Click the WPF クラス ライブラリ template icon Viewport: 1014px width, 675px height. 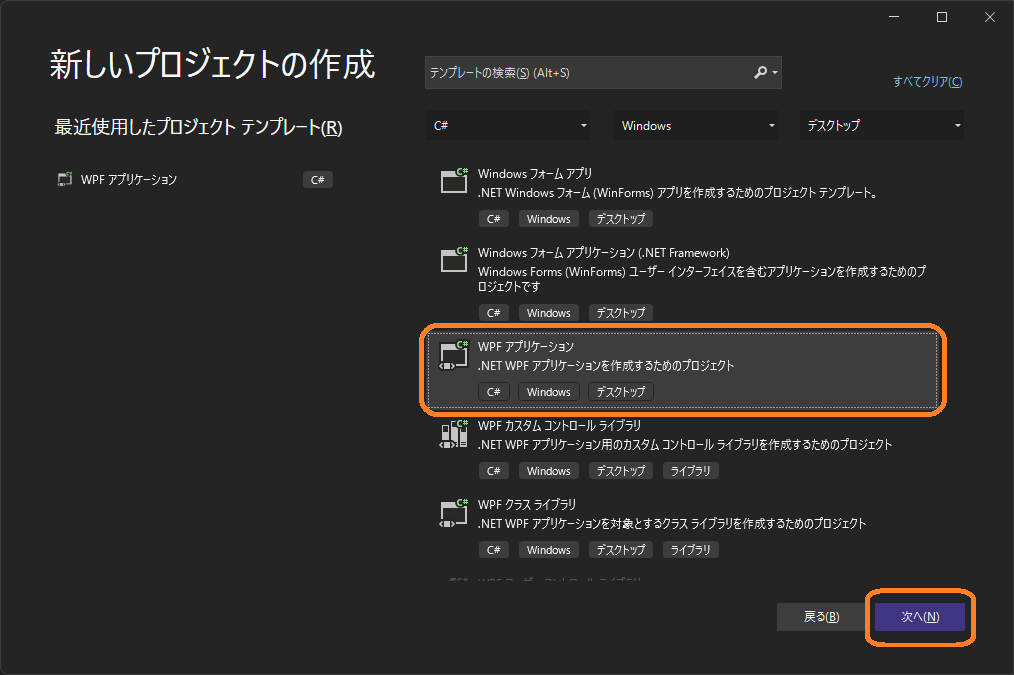click(x=454, y=513)
